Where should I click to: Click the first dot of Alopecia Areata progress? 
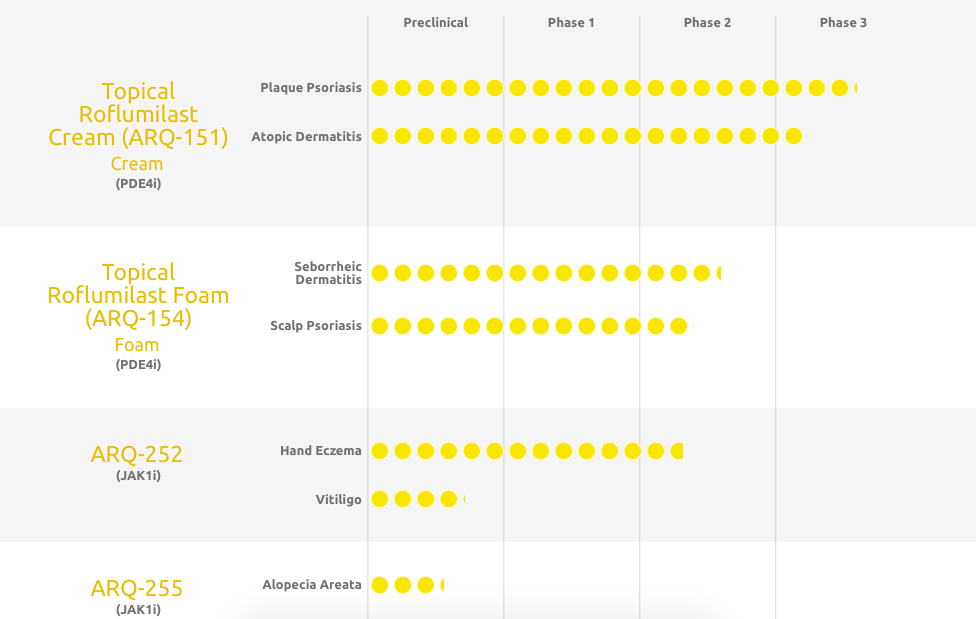point(380,585)
